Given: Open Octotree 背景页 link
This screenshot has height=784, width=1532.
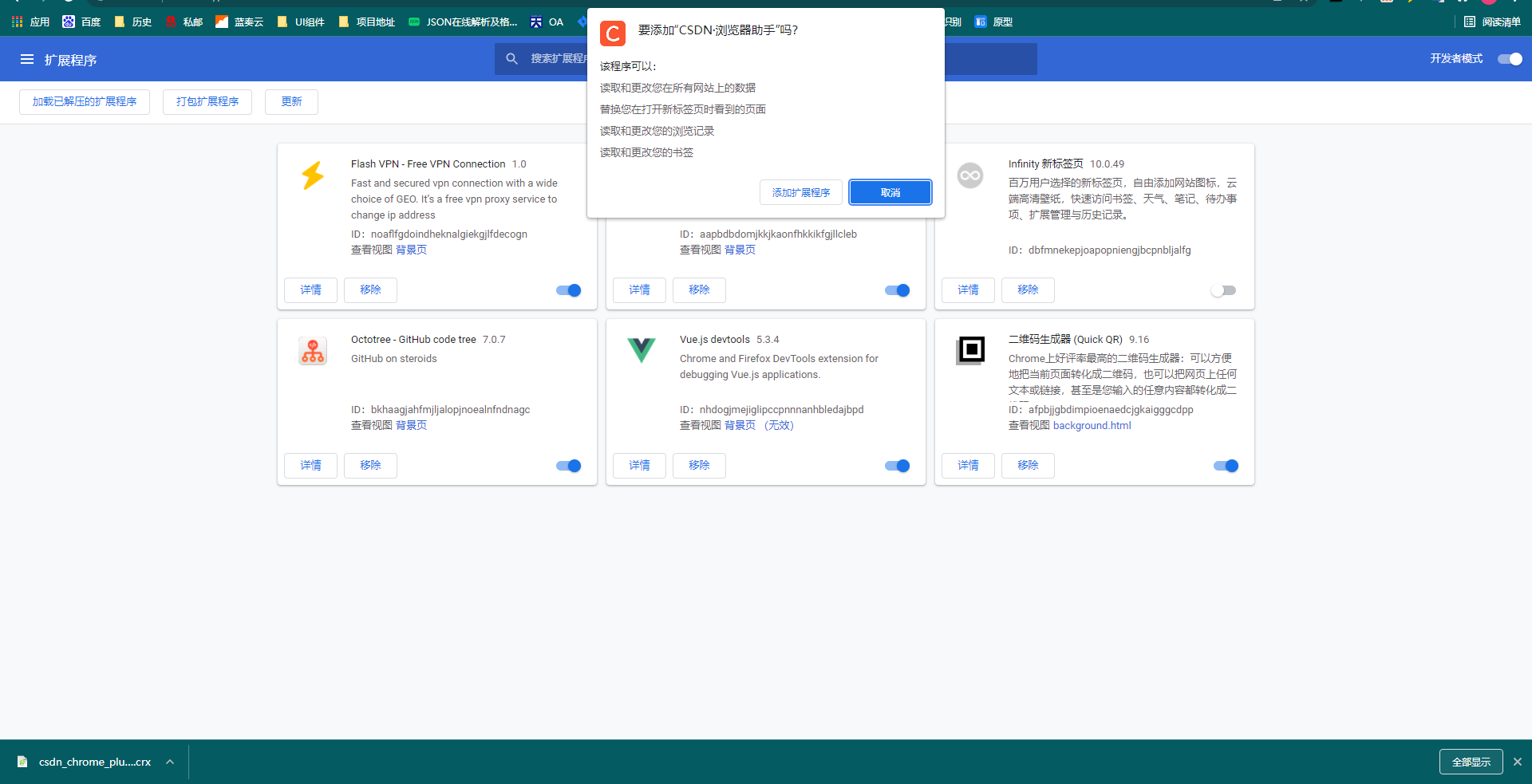Looking at the screenshot, I should (x=411, y=425).
